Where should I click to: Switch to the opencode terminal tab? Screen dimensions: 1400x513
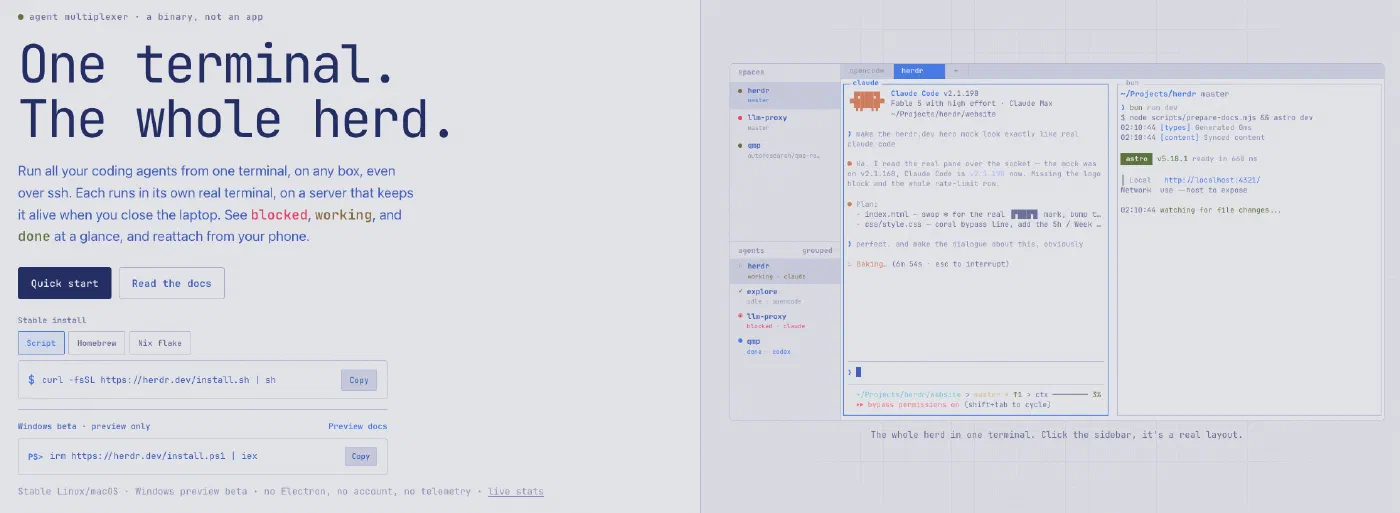(867, 71)
